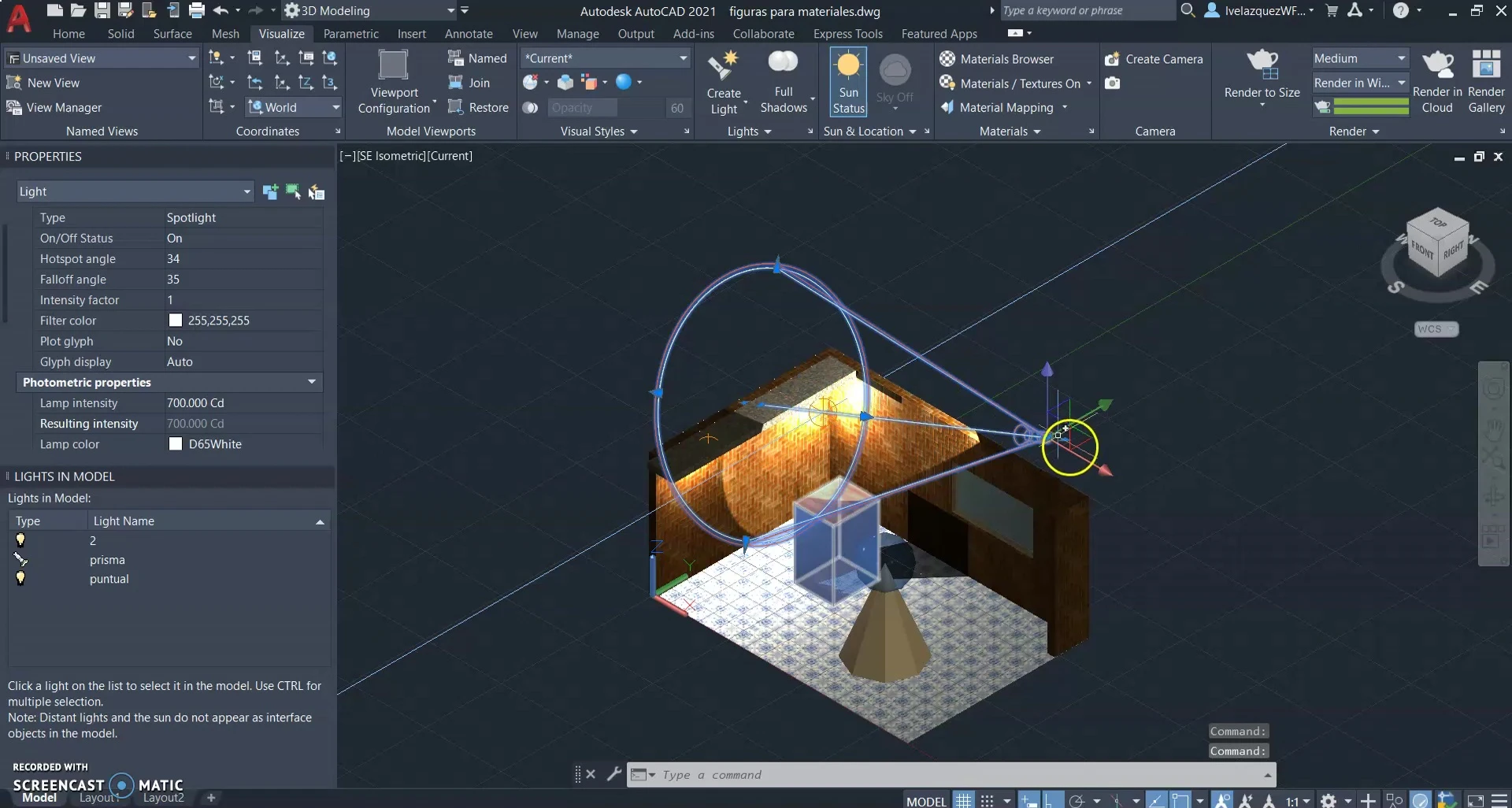1512x808 pixels.
Task: Expand the Materials / Textures On dropdown
Action: (1089, 83)
